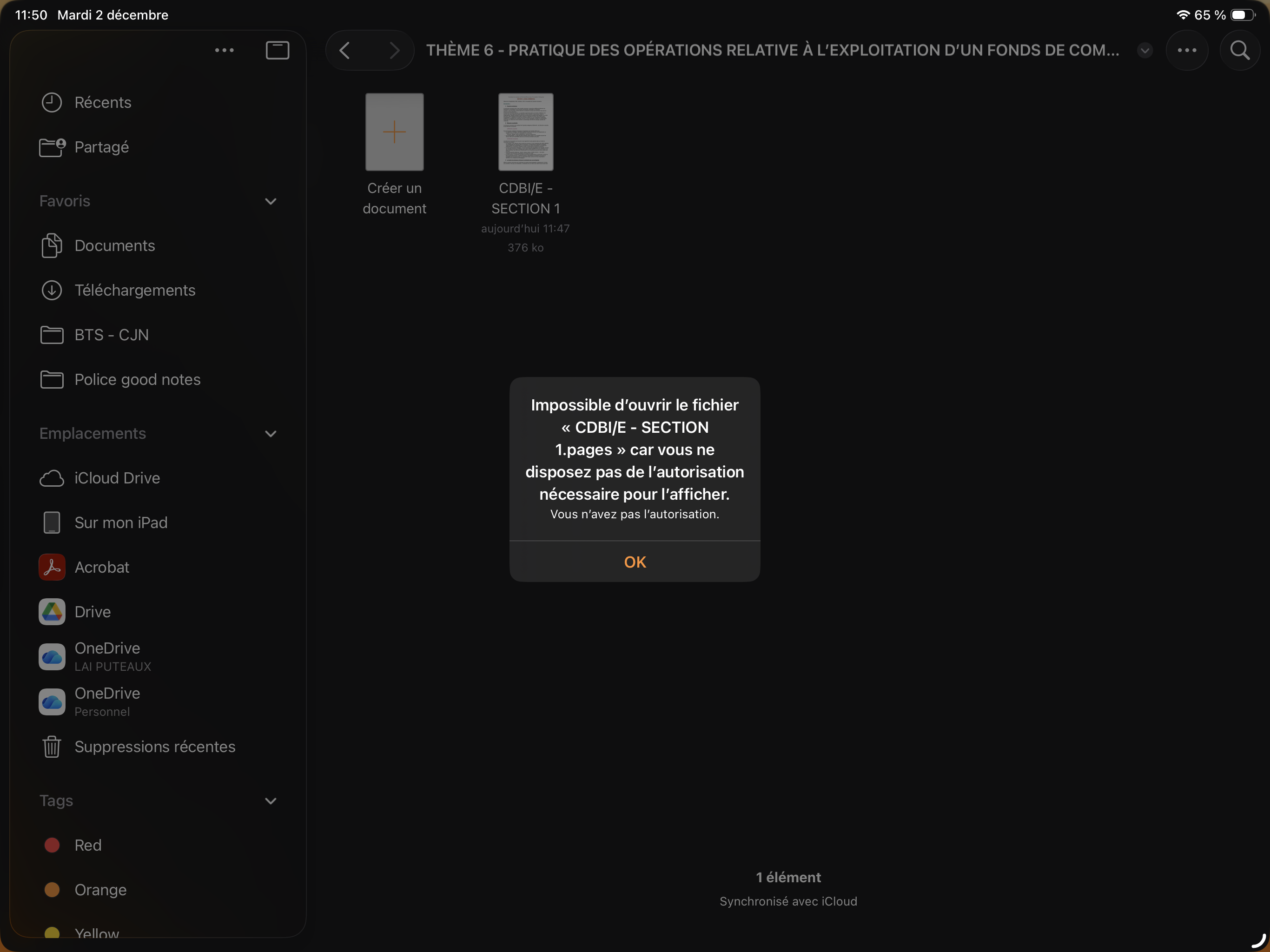Open the search magnifier icon
The width and height of the screenshot is (1270, 952).
1240,51
